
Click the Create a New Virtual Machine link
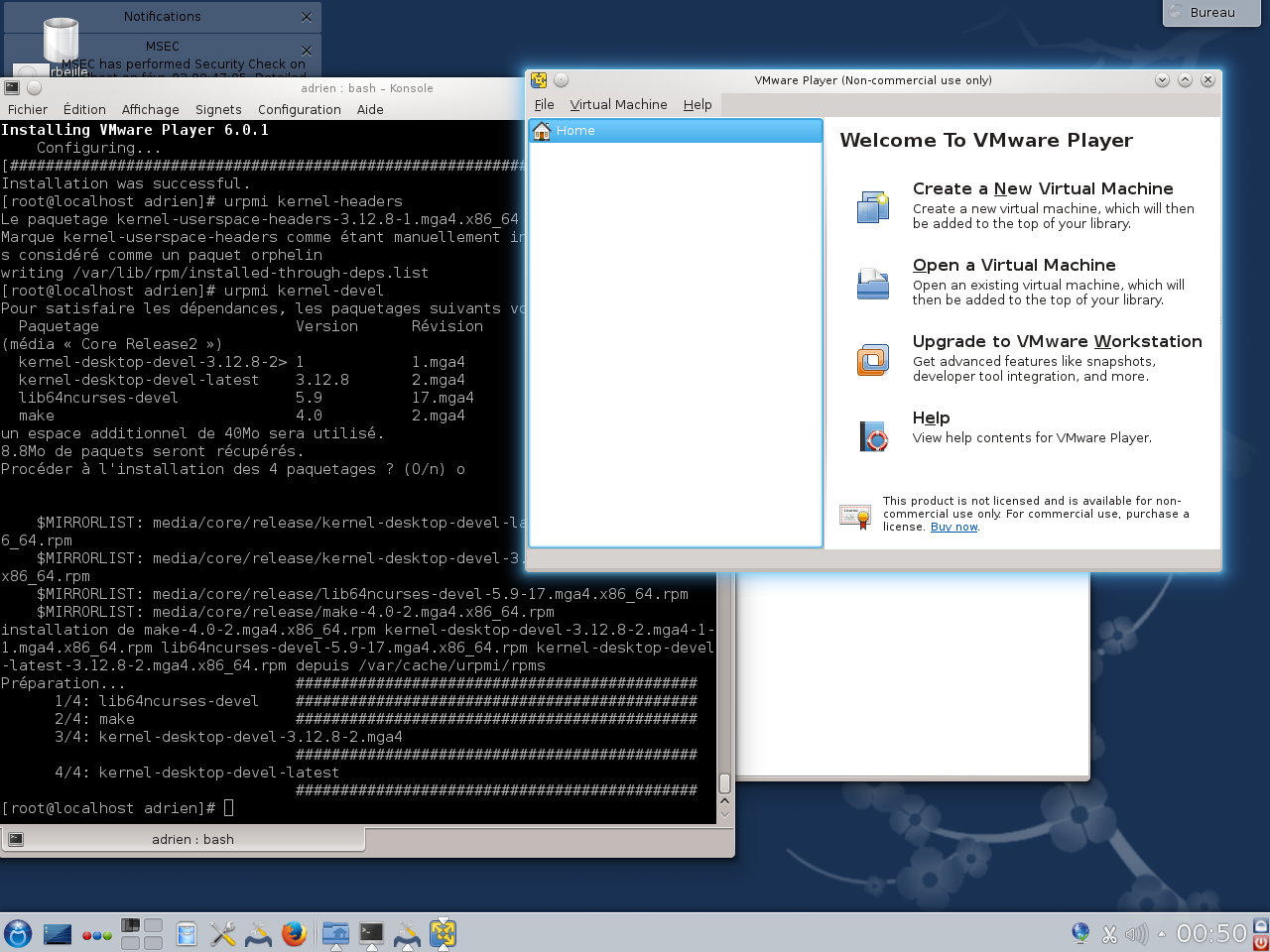(x=1043, y=188)
